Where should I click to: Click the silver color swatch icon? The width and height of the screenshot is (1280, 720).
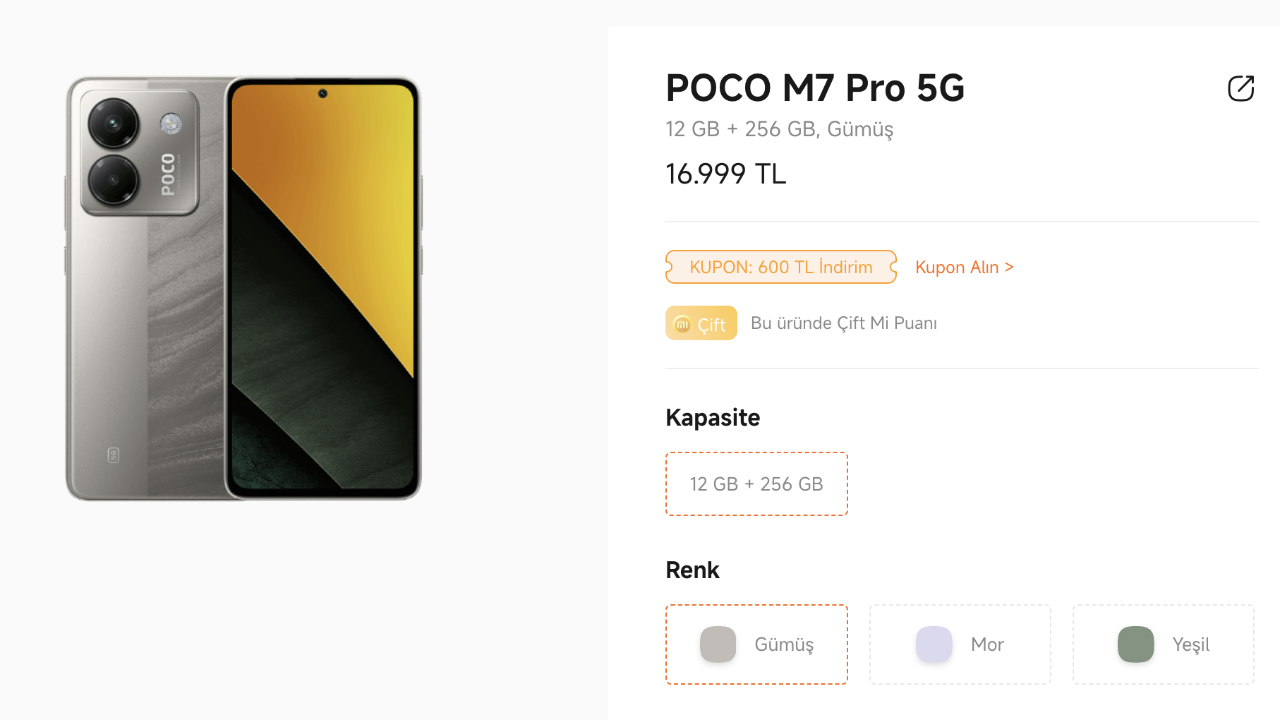pyautogui.click(x=718, y=645)
